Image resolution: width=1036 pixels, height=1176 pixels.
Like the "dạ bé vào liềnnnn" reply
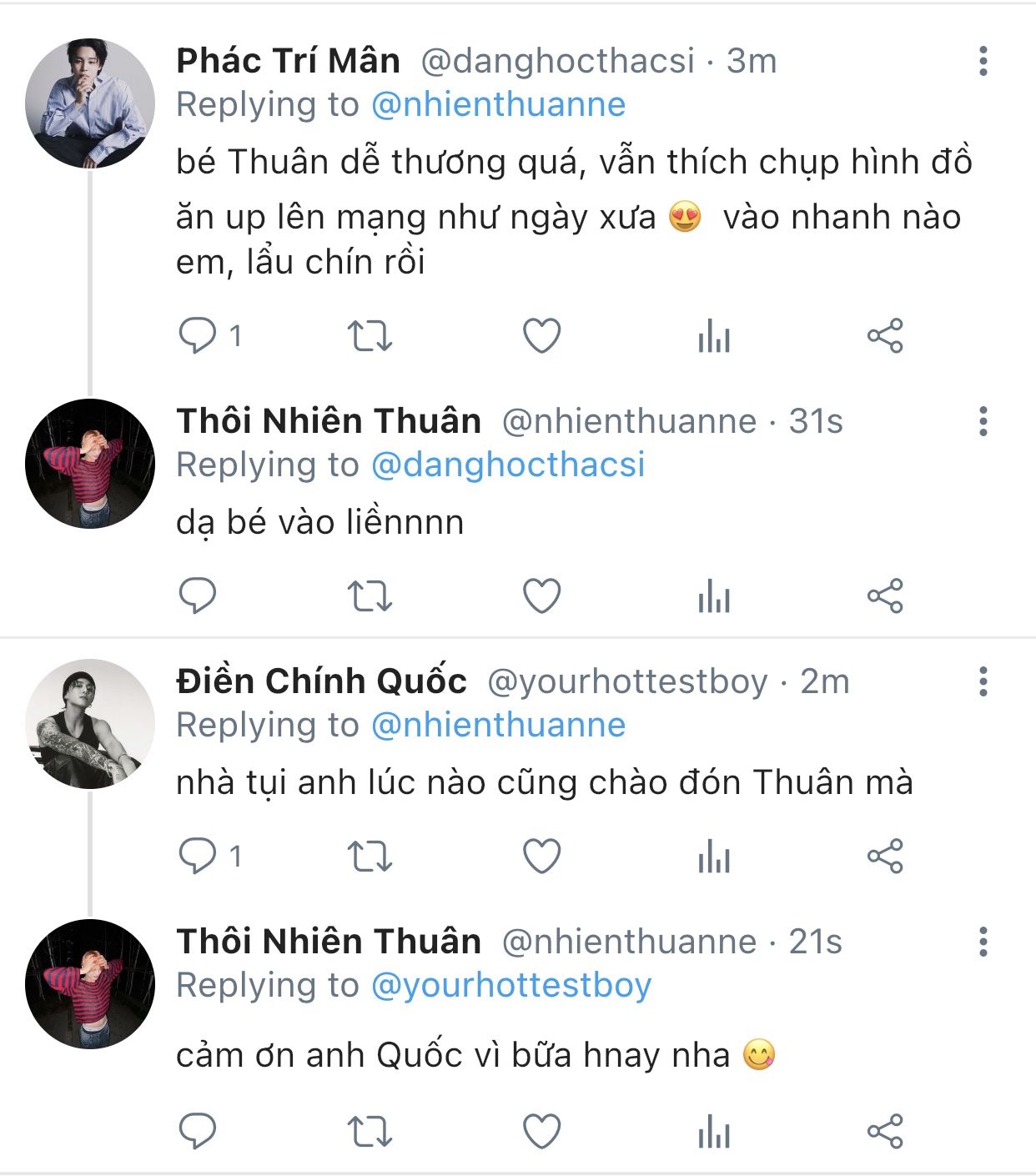click(541, 596)
